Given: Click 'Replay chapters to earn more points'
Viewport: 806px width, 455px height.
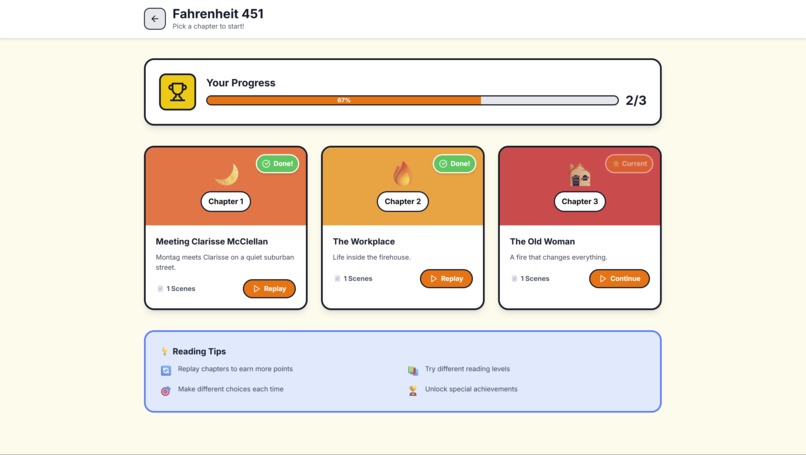Looking at the screenshot, I should pyautogui.click(x=235, y=369).
